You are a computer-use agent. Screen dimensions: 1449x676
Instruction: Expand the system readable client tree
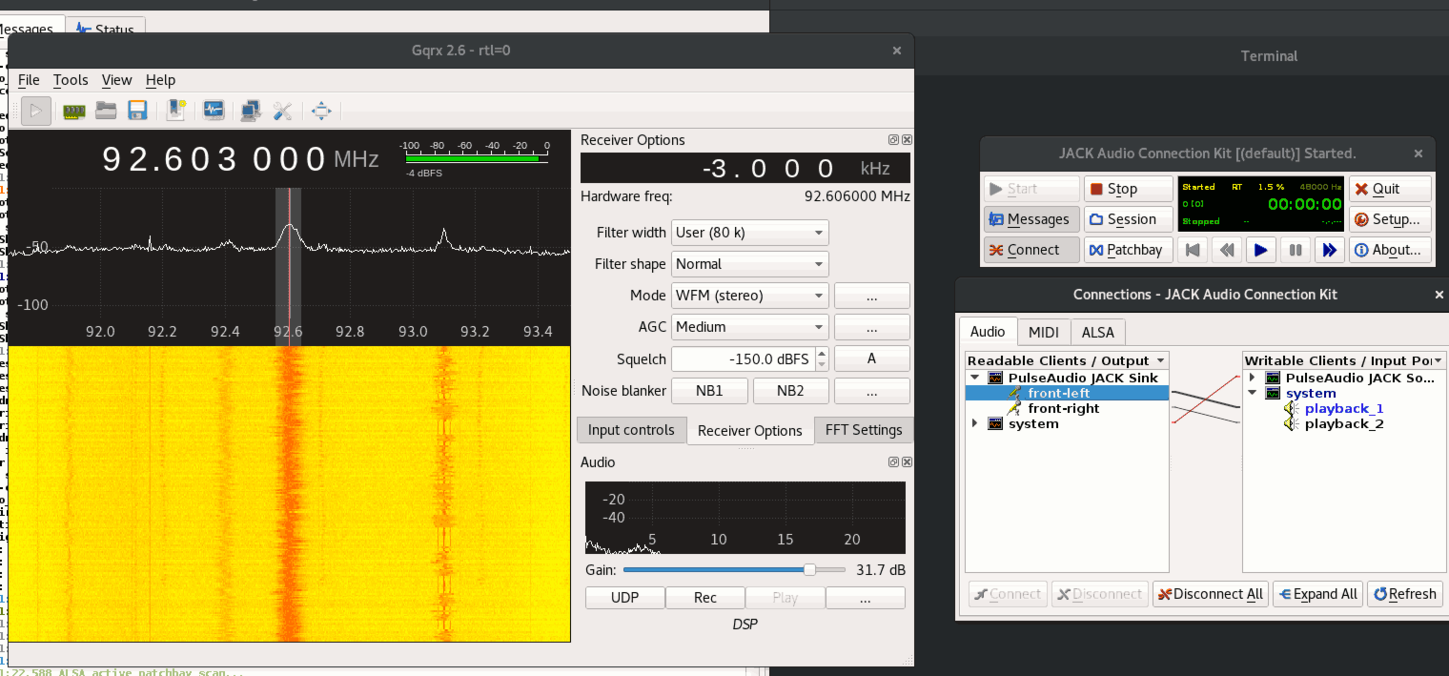975,424
